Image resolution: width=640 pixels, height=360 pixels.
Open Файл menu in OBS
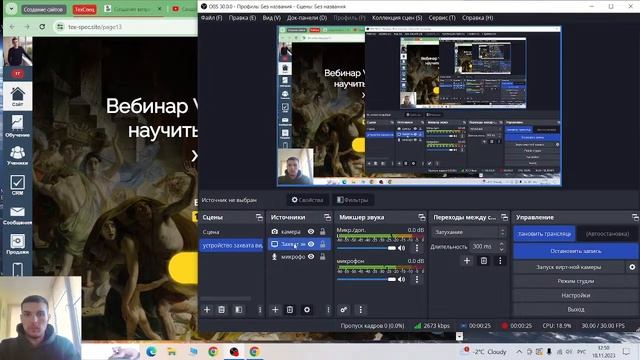click(x=211, y=18)
